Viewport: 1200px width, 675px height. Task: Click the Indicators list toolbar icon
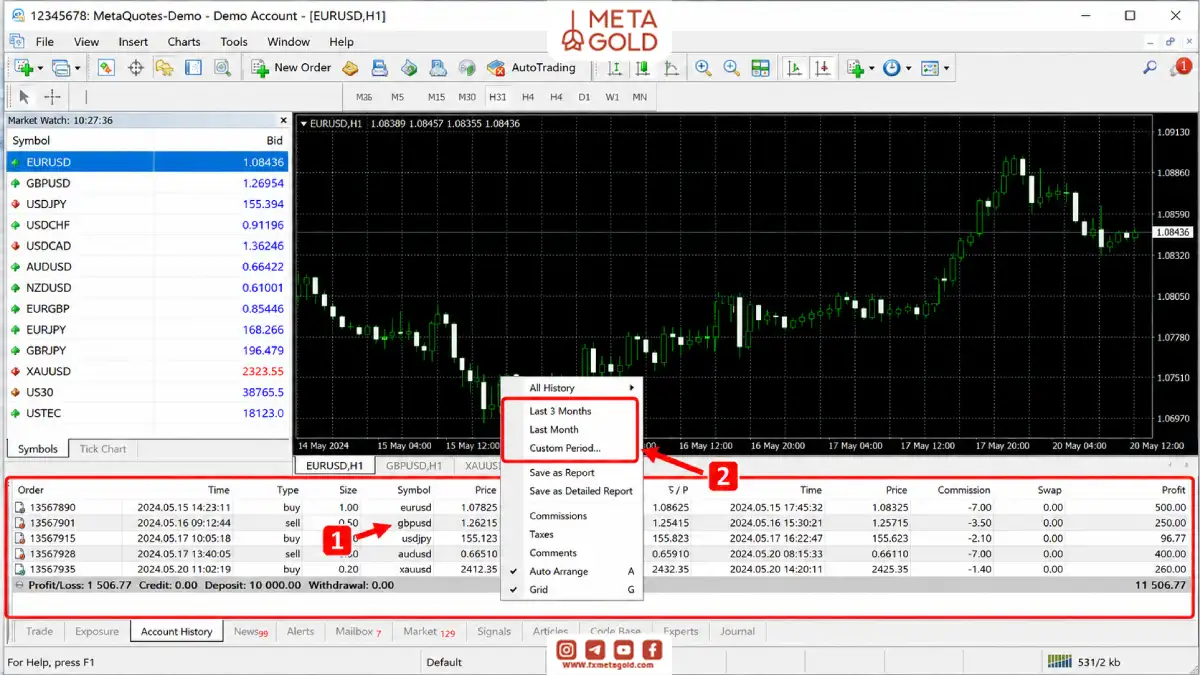click(855, 68)
